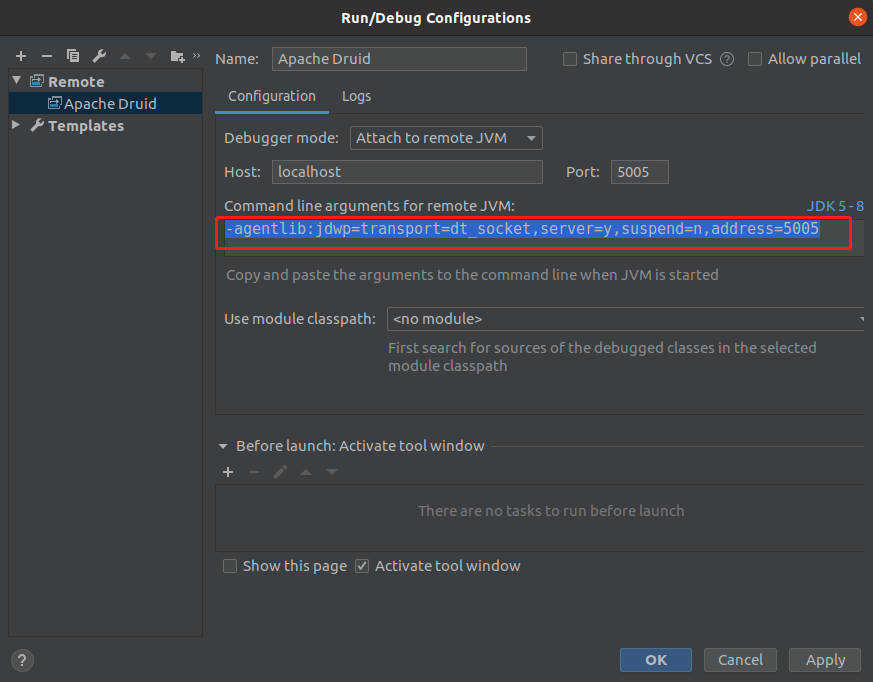
Task: Click the folder icon in configurations toolbar
Action: 177,56
